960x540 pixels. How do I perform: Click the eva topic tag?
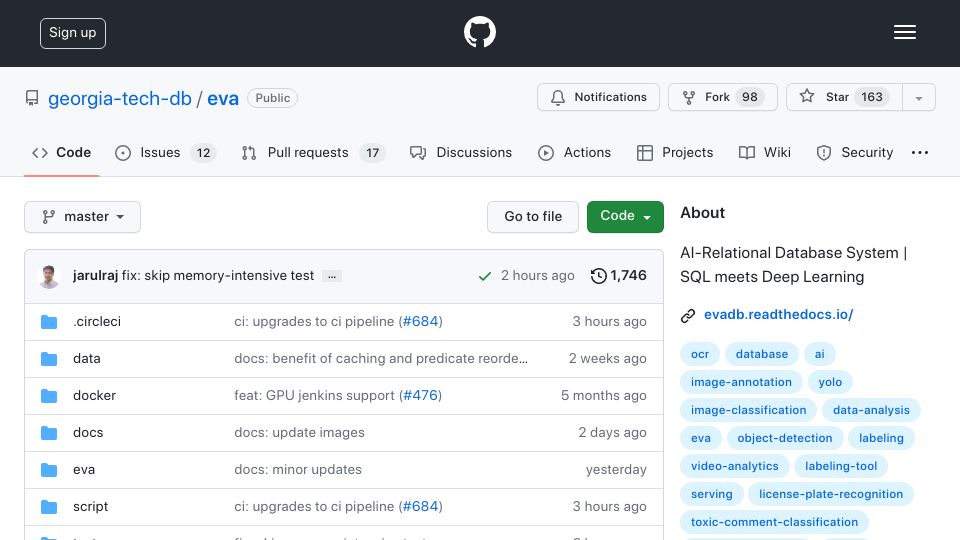click(700, 438)
